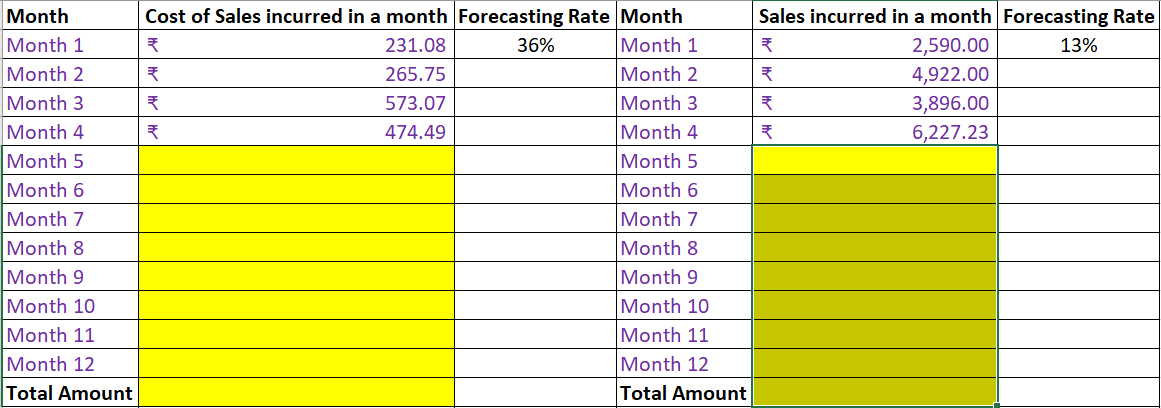Click the 'Cost of Sales incurred in a month' header
This screenshot has height=408, width=1161.
click(296, 16)
